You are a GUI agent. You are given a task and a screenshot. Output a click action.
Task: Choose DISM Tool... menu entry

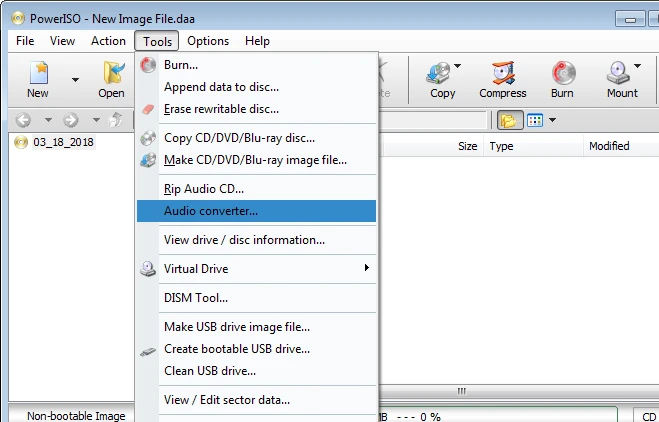click(256, 298)
